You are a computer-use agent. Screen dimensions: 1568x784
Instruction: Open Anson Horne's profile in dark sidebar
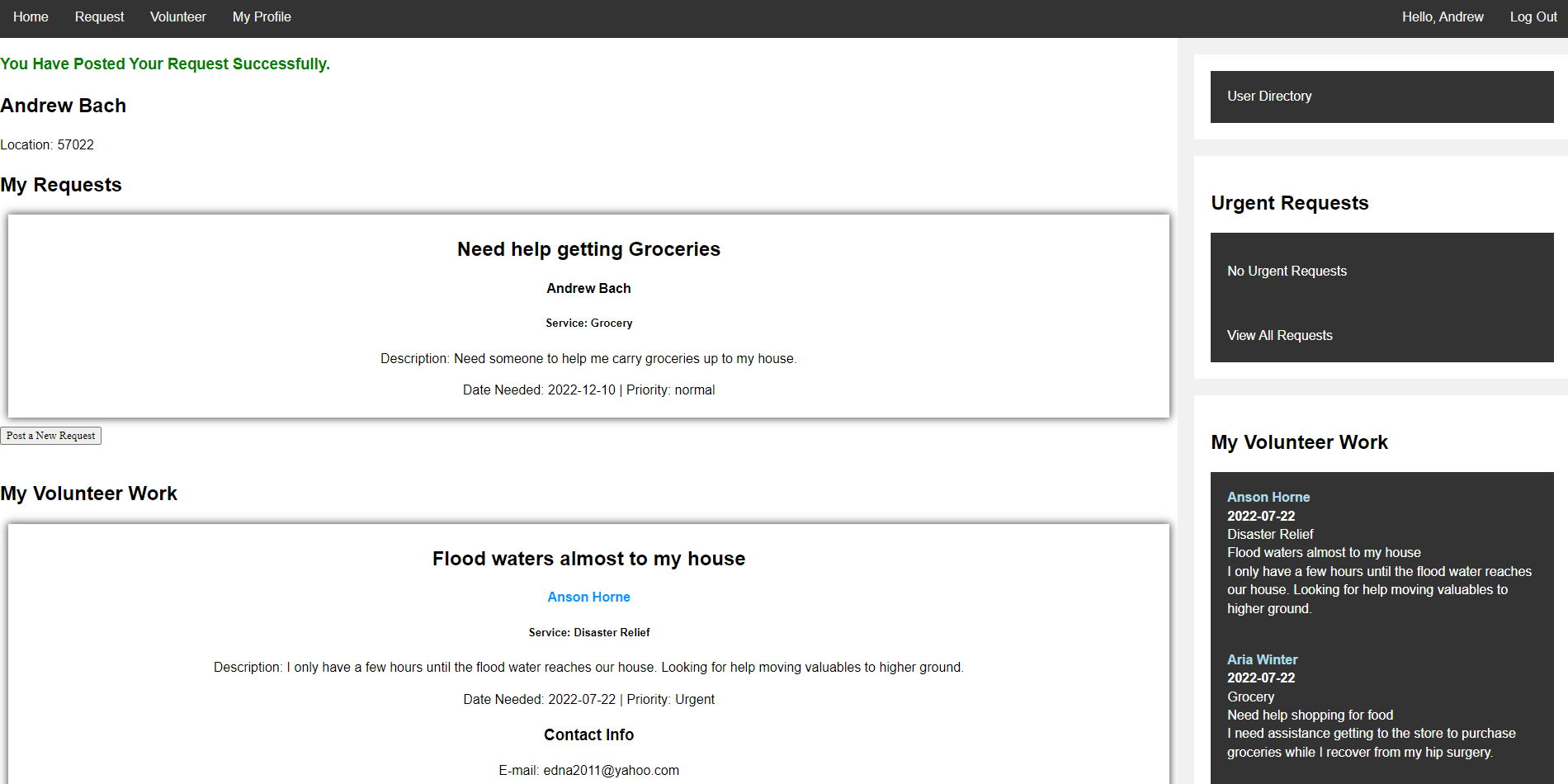(1268, 497)
